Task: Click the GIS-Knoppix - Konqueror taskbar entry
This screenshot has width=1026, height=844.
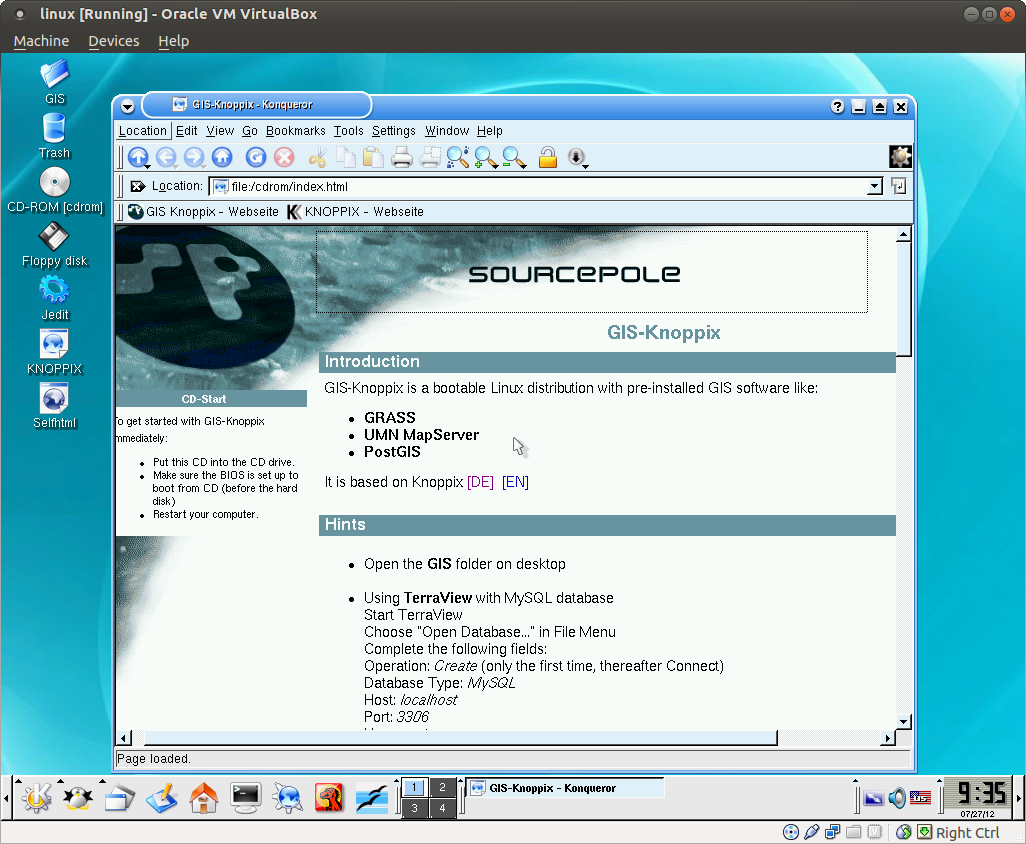Action: pyautogui.click(x=565, y=788)
